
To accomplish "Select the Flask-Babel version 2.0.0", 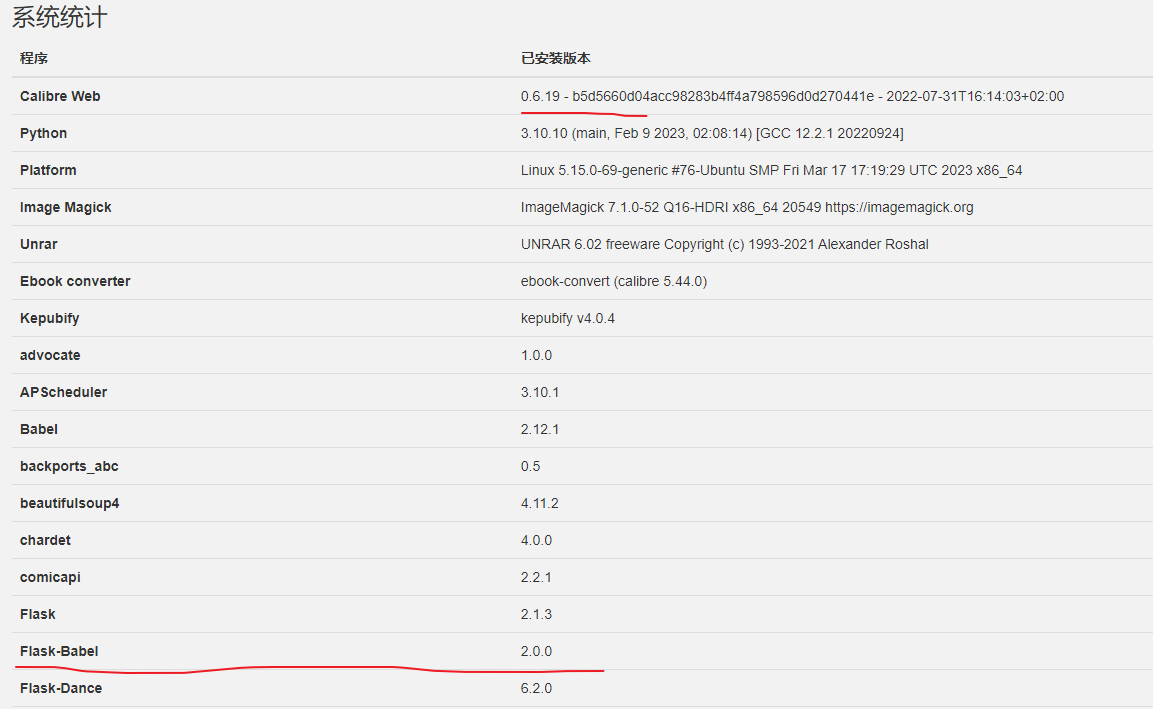I will point(536,651).
